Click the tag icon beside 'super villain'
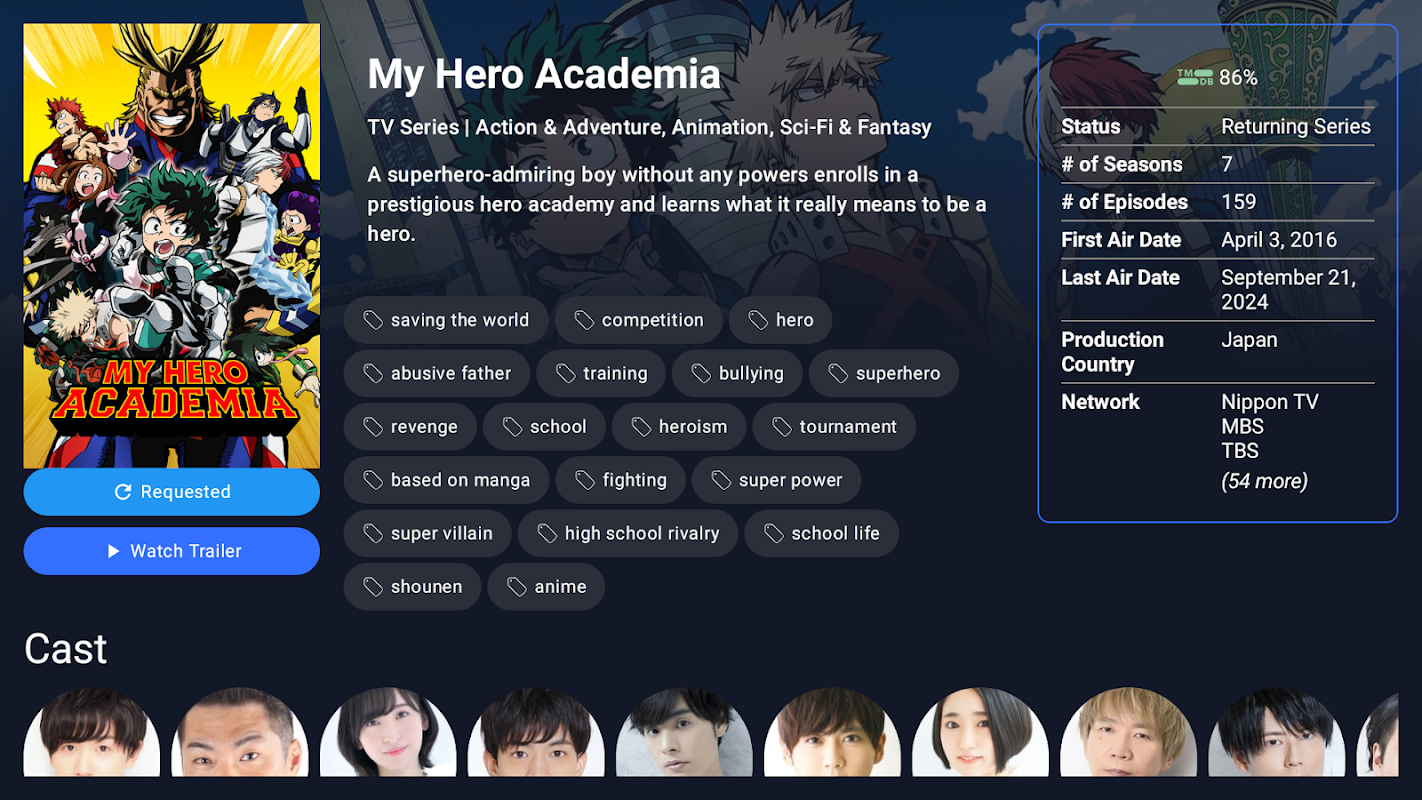The image size is (1422, 800). tap(373, 533)
